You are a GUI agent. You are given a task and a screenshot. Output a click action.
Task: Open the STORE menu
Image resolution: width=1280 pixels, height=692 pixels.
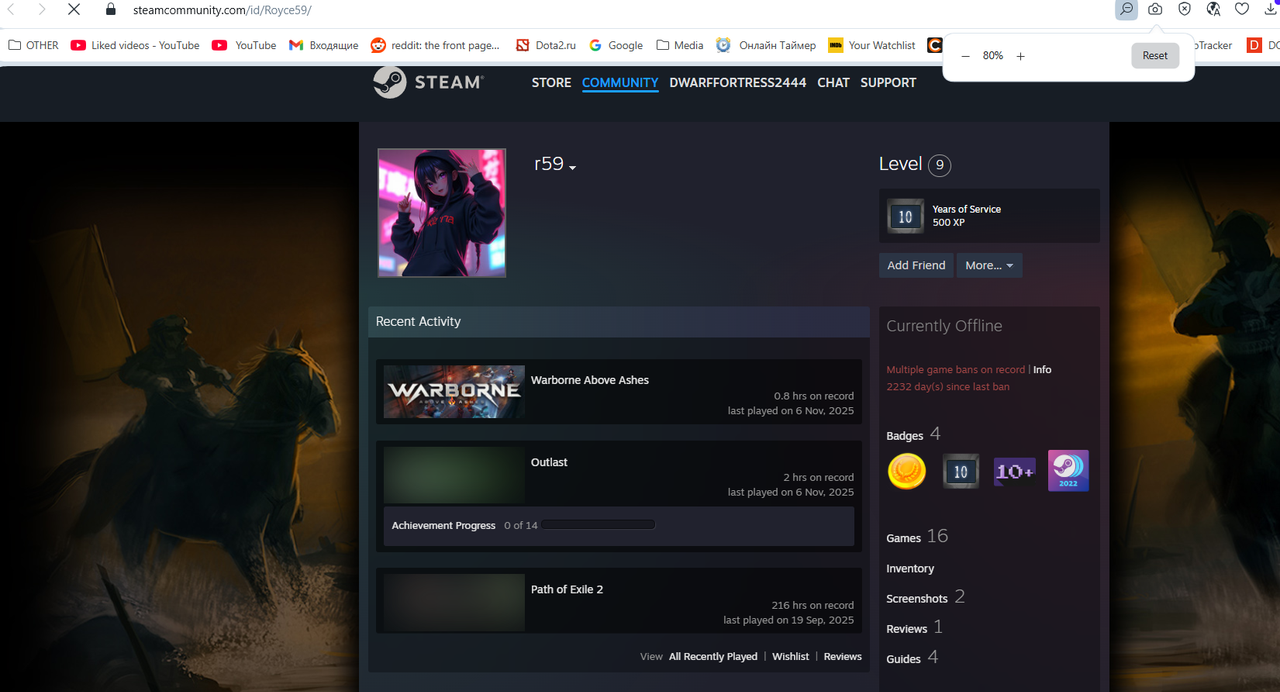point(551,83)
